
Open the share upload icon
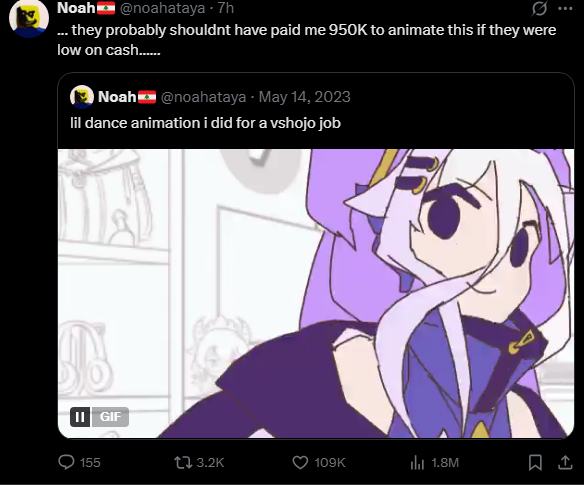click(565, 462)
